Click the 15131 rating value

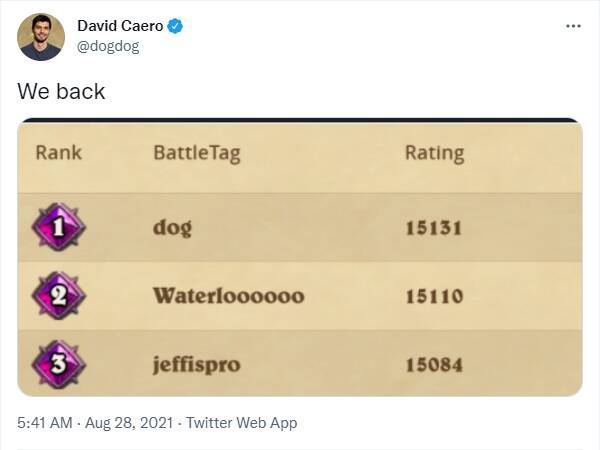[x=433, y=227]
